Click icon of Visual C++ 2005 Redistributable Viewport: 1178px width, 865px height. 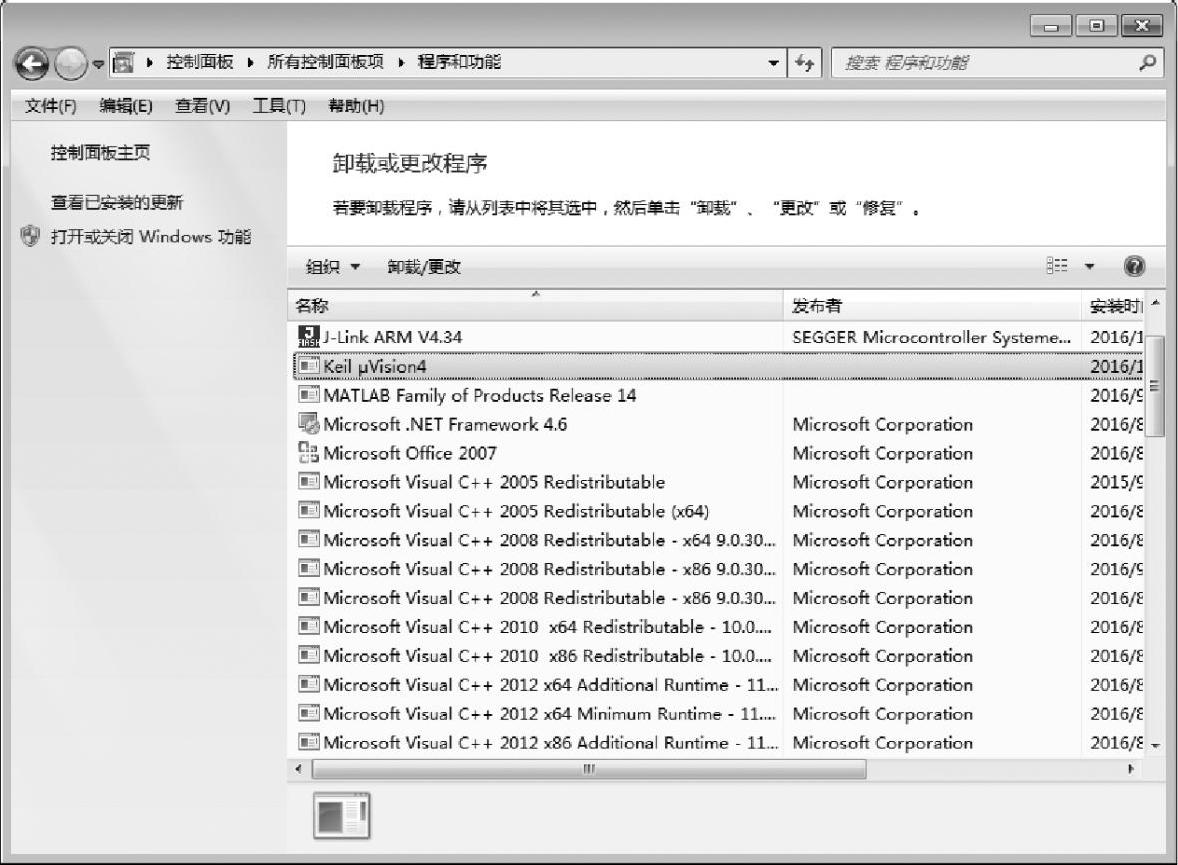click(309, 481)
